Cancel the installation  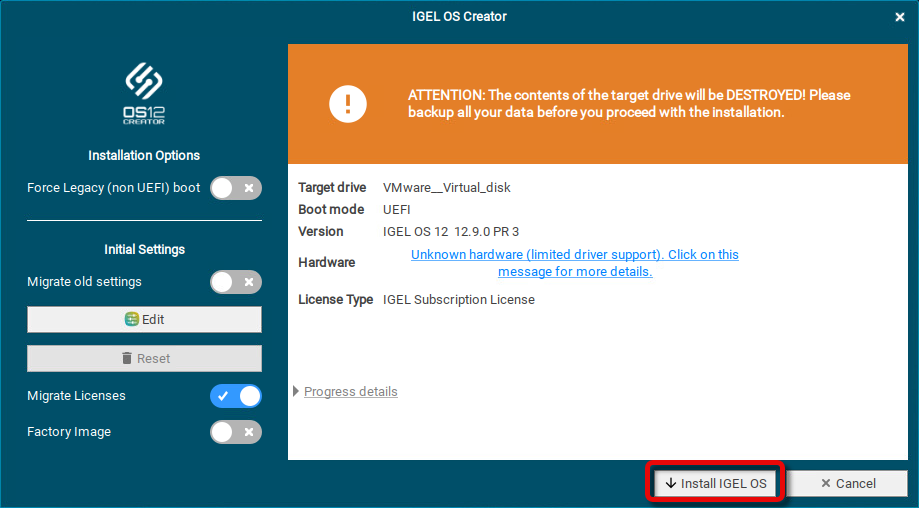point(848,483)
